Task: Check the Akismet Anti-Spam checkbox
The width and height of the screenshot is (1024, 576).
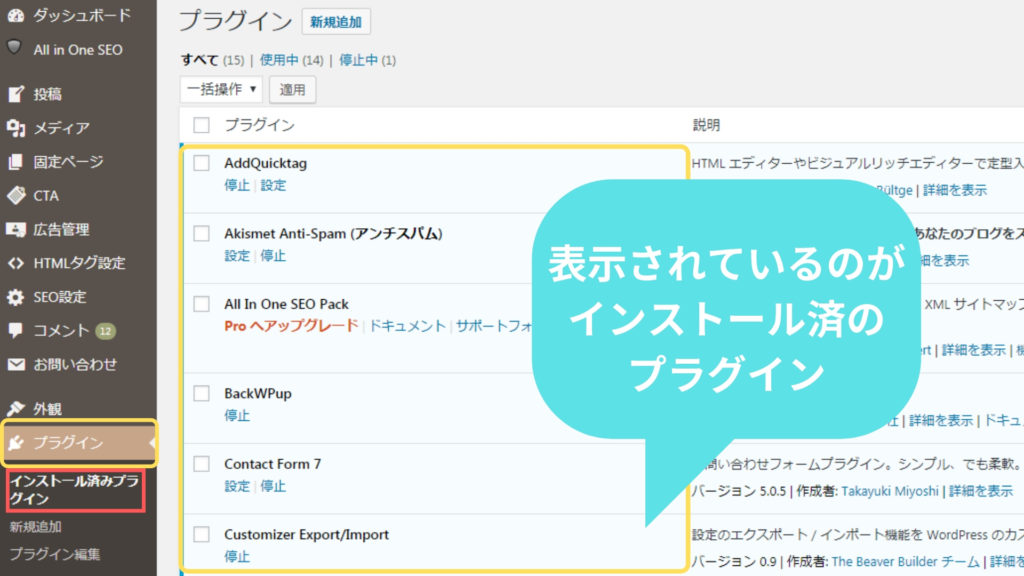Action: tap(201, 233)
